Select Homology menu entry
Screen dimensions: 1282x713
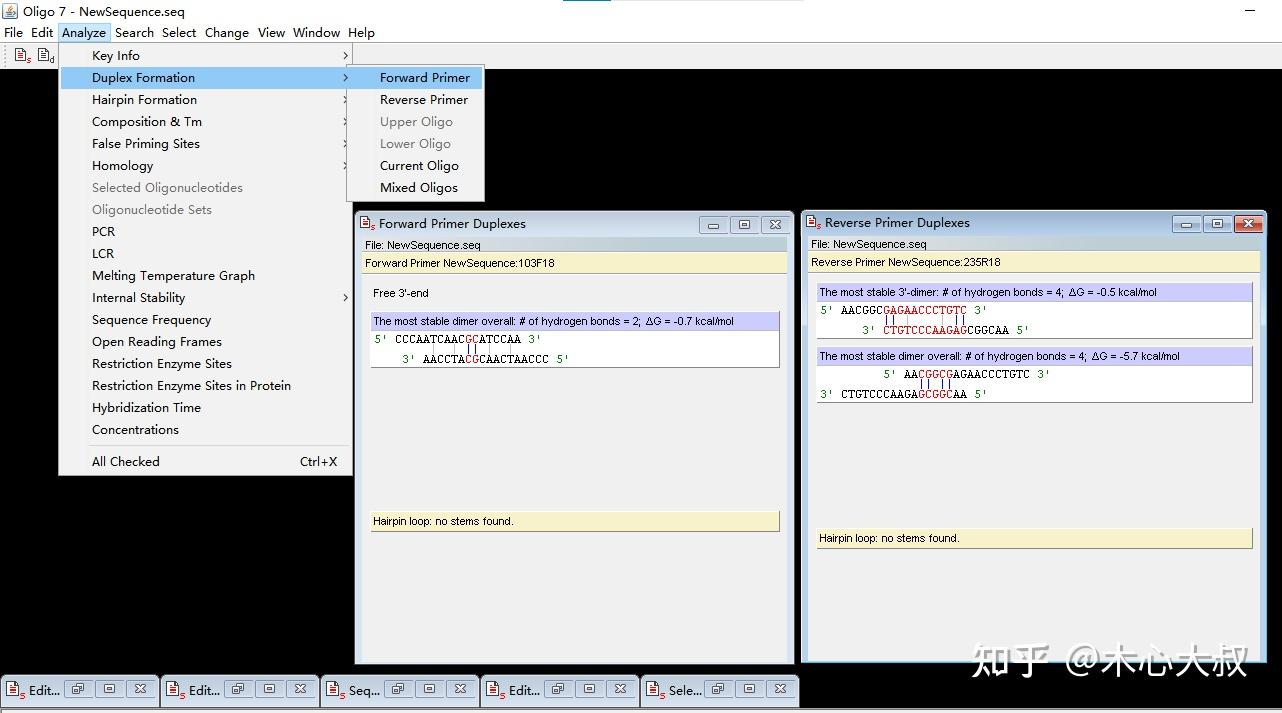[205, 166]
